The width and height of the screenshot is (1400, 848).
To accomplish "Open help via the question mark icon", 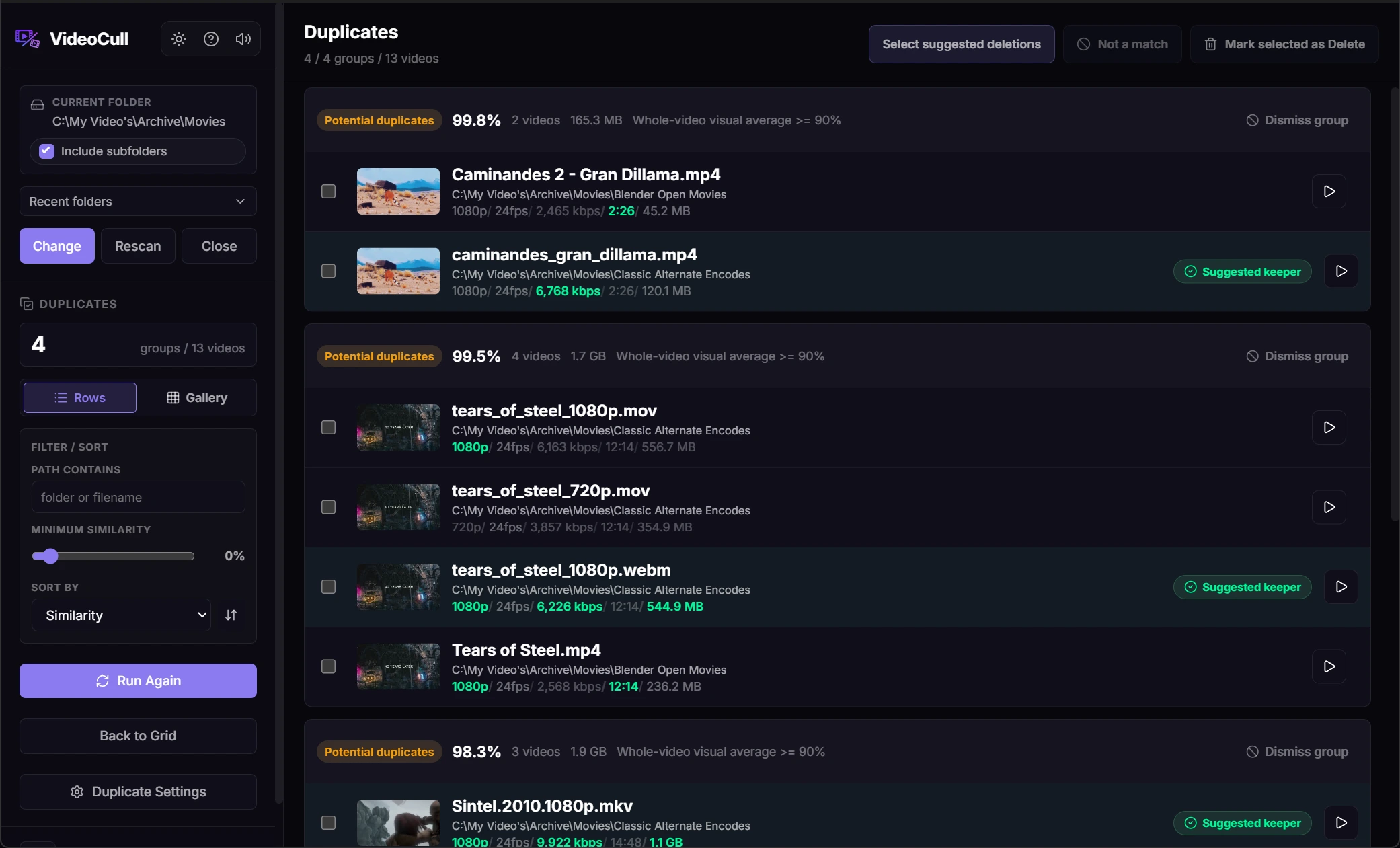I will [x=211, y=39].
